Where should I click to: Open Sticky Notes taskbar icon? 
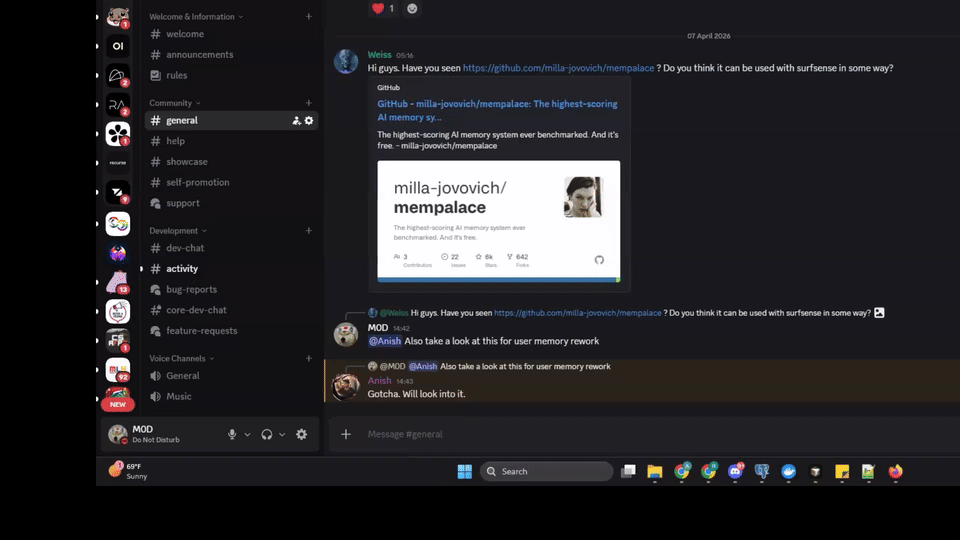[842, 471]
